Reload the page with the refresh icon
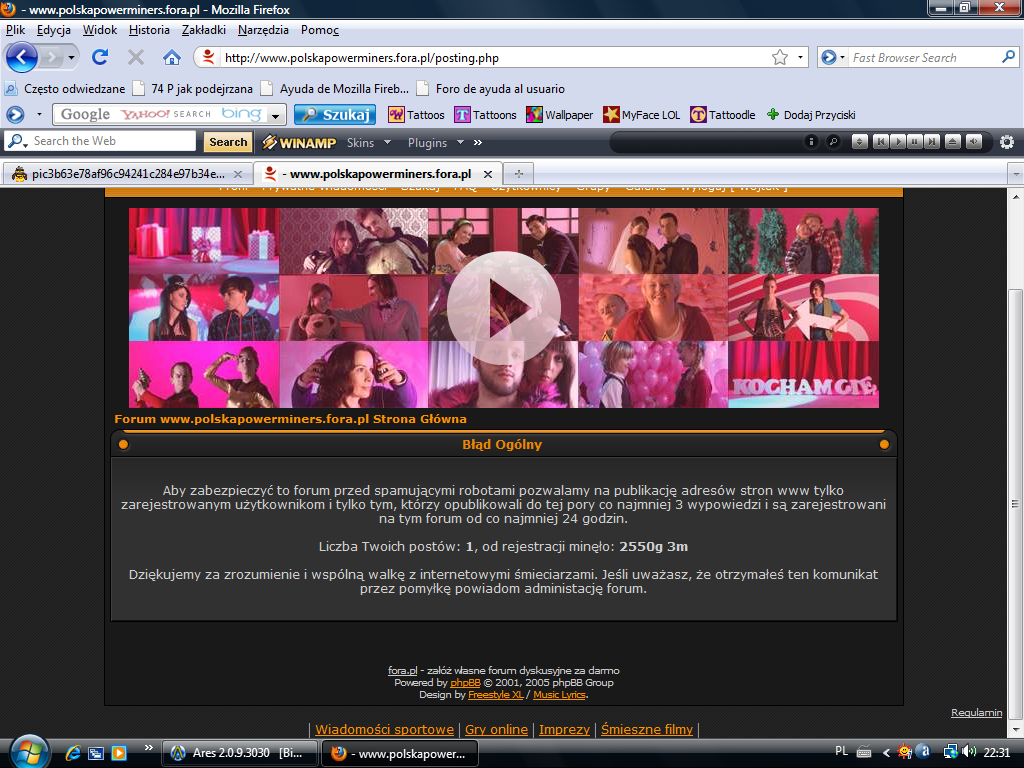 (x=98, y=57)
